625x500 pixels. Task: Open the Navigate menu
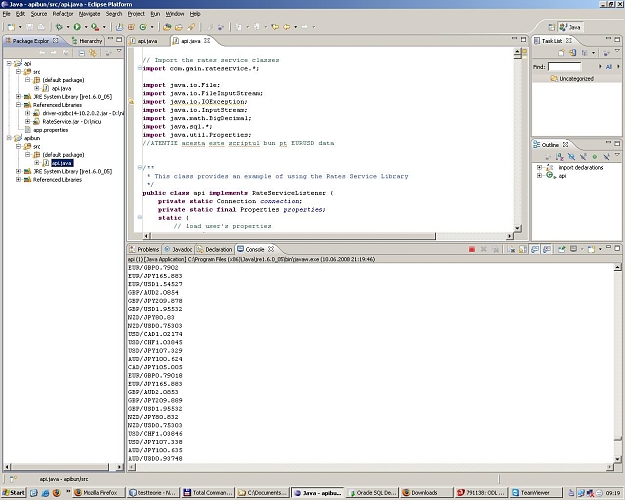(89, 14)
